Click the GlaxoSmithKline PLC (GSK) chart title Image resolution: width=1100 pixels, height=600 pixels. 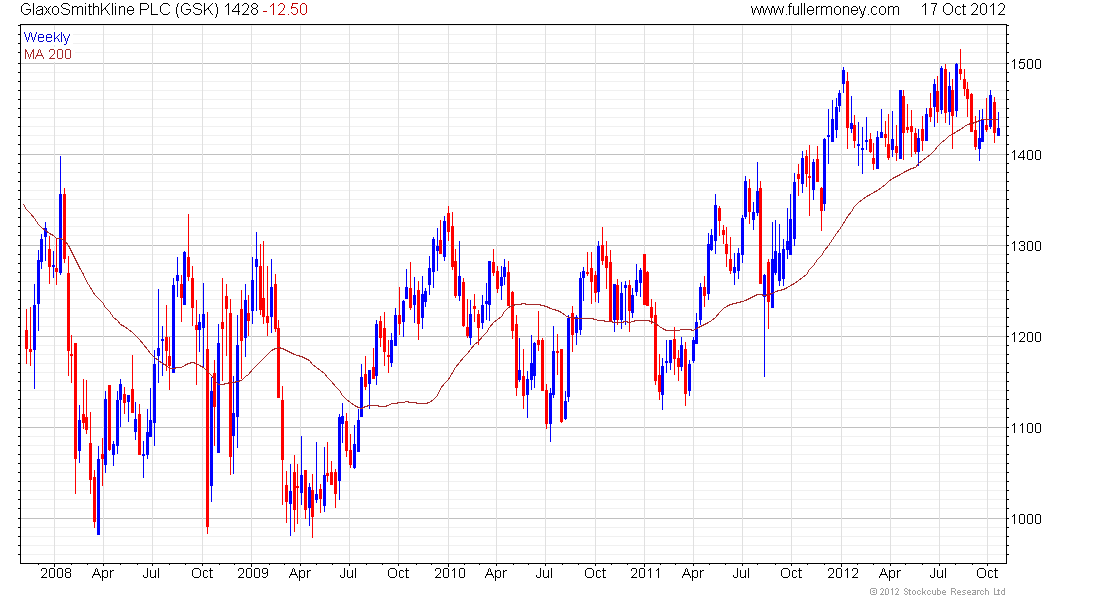click(119, 10)
